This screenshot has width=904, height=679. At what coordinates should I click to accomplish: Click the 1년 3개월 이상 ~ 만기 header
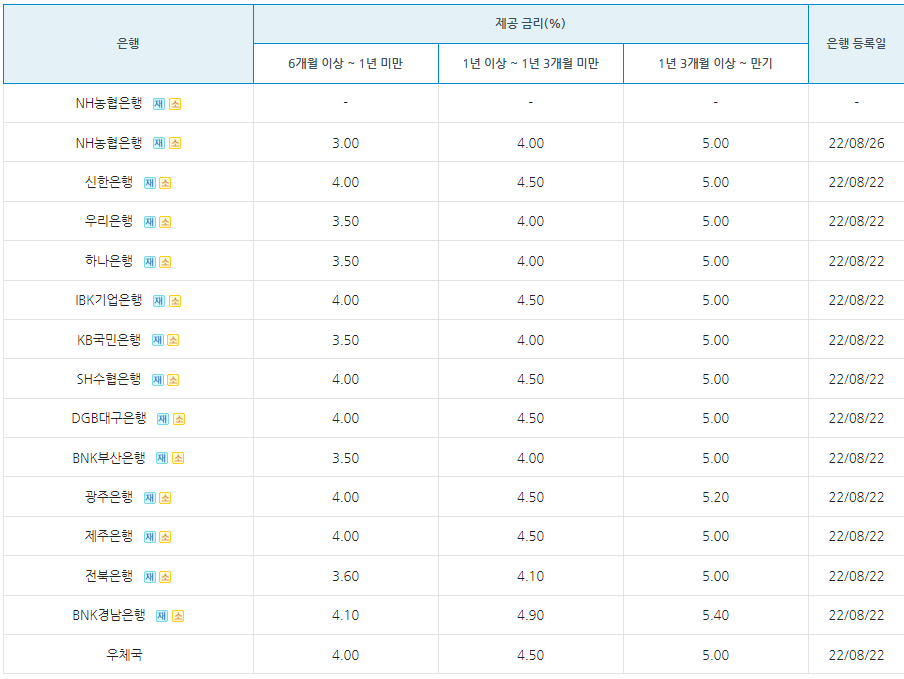click(715, 63)
